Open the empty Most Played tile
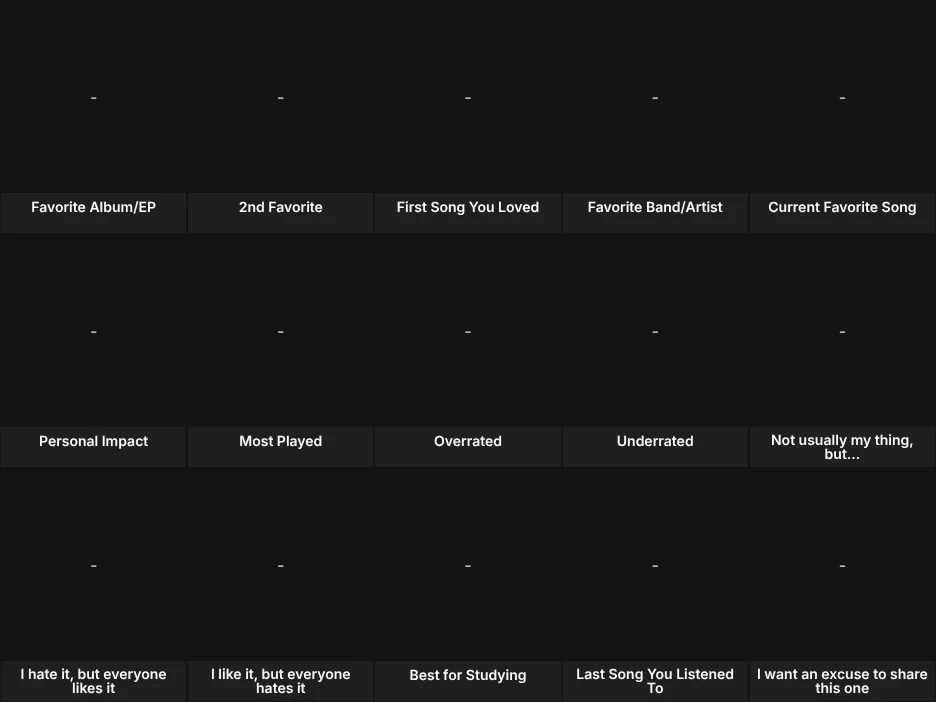The image size is (936, 702). [x=281, y=331]
